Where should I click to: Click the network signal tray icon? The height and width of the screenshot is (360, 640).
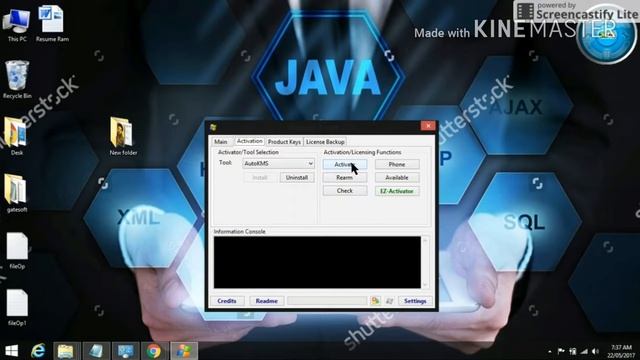584,351
